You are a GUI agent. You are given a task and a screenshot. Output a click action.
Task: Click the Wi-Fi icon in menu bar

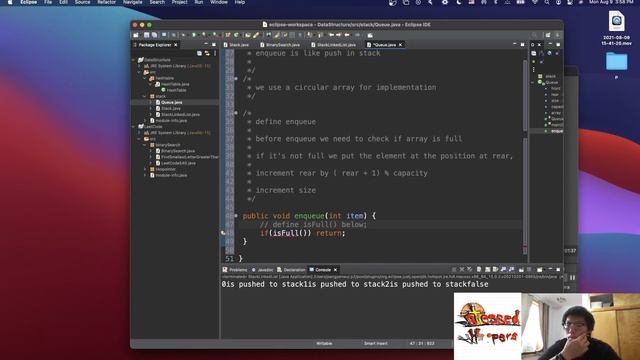(x=535, y=2)
